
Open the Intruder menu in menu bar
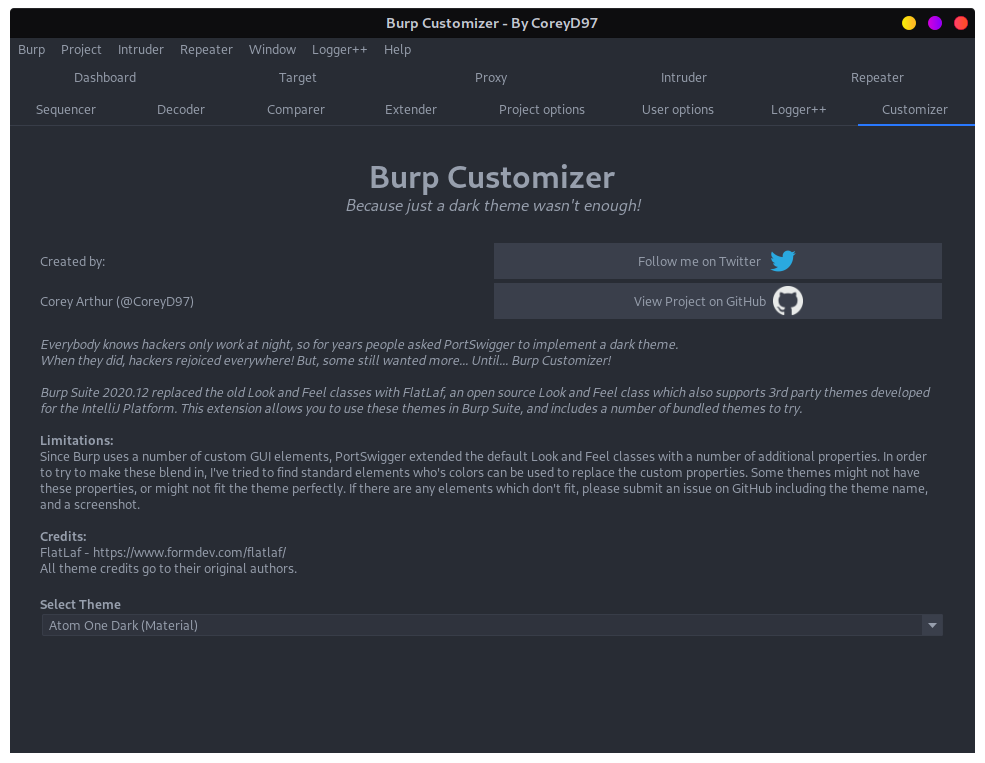click(141, 50)
